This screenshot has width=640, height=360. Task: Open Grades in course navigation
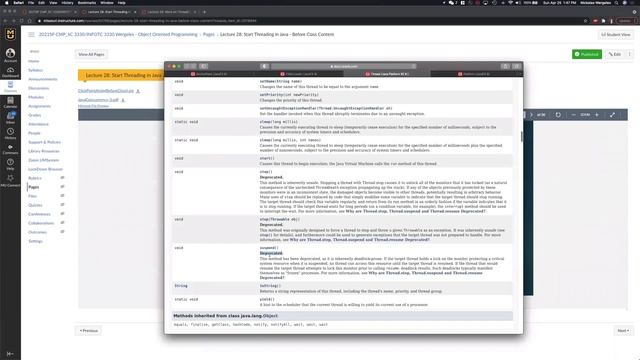coord(35,115)
